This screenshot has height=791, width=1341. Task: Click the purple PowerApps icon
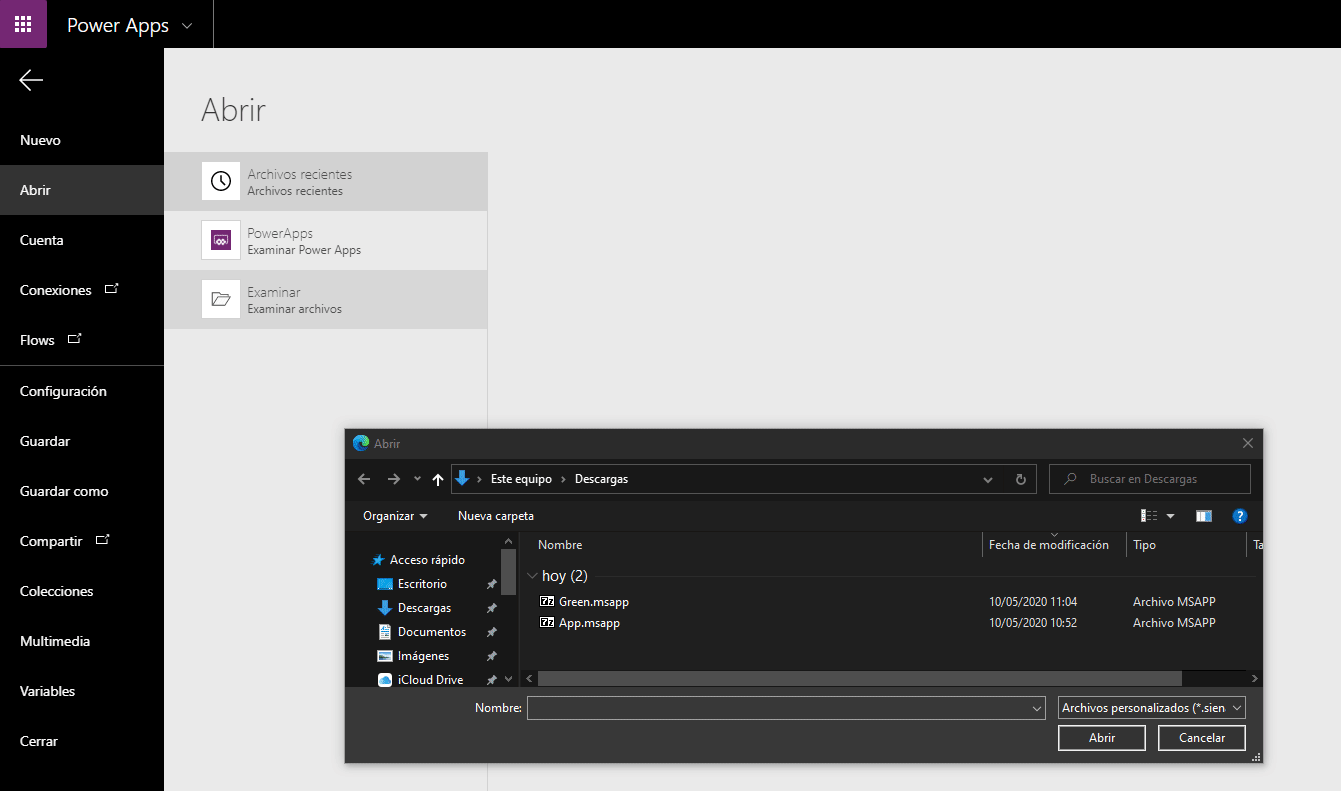221,240
